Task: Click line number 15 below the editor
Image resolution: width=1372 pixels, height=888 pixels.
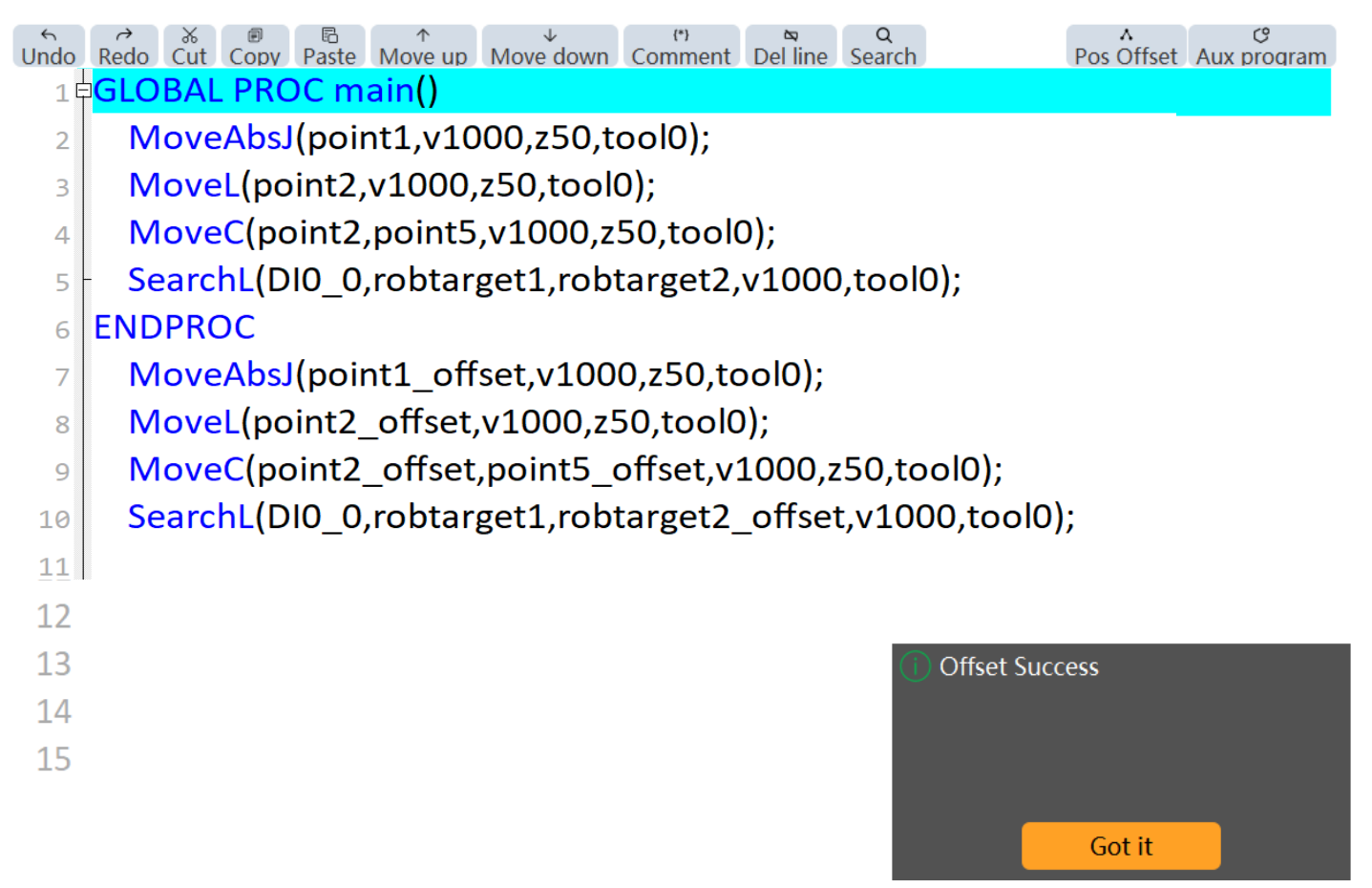Action: pos(53,759)
